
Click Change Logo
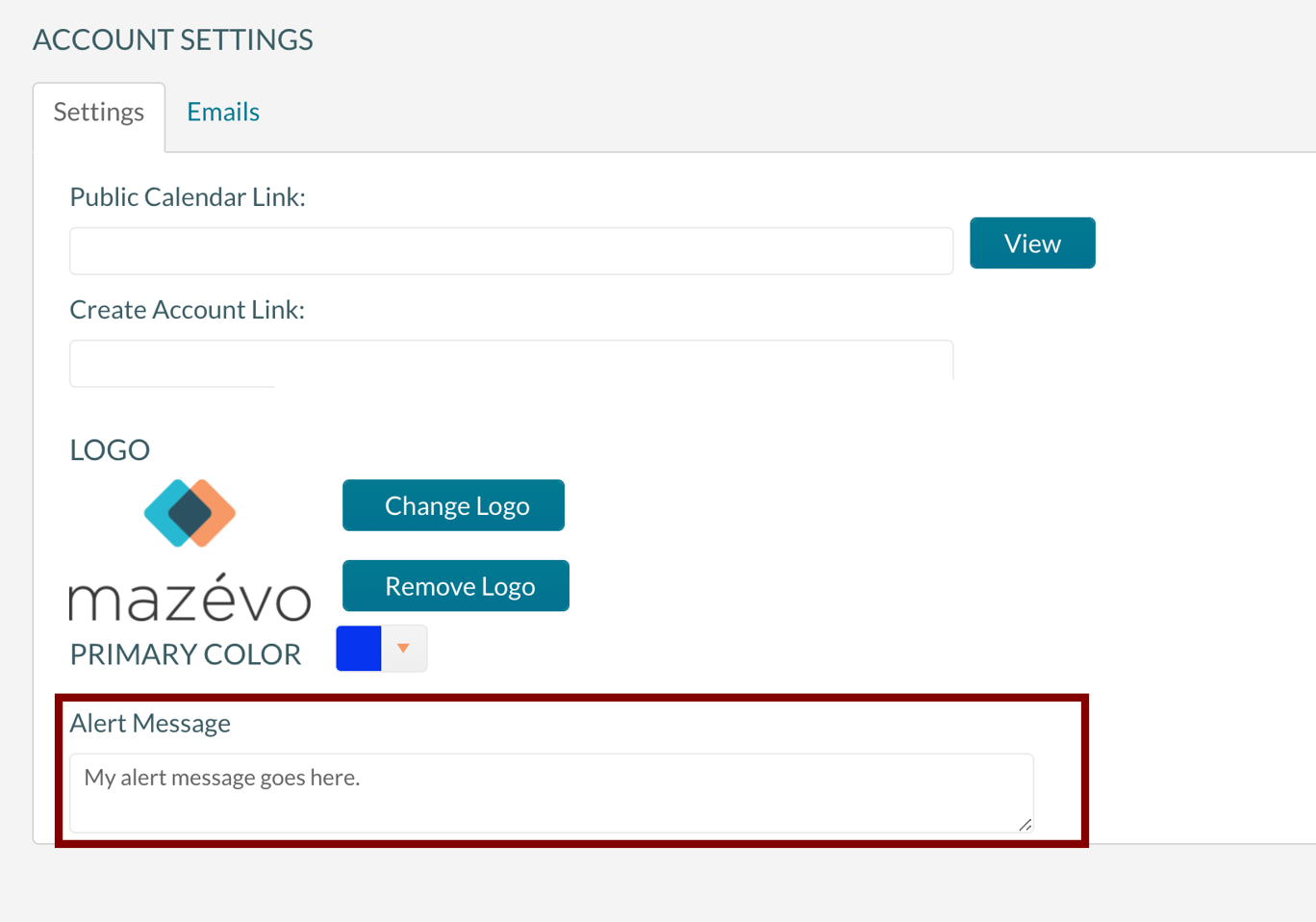(x=453, y=504)
